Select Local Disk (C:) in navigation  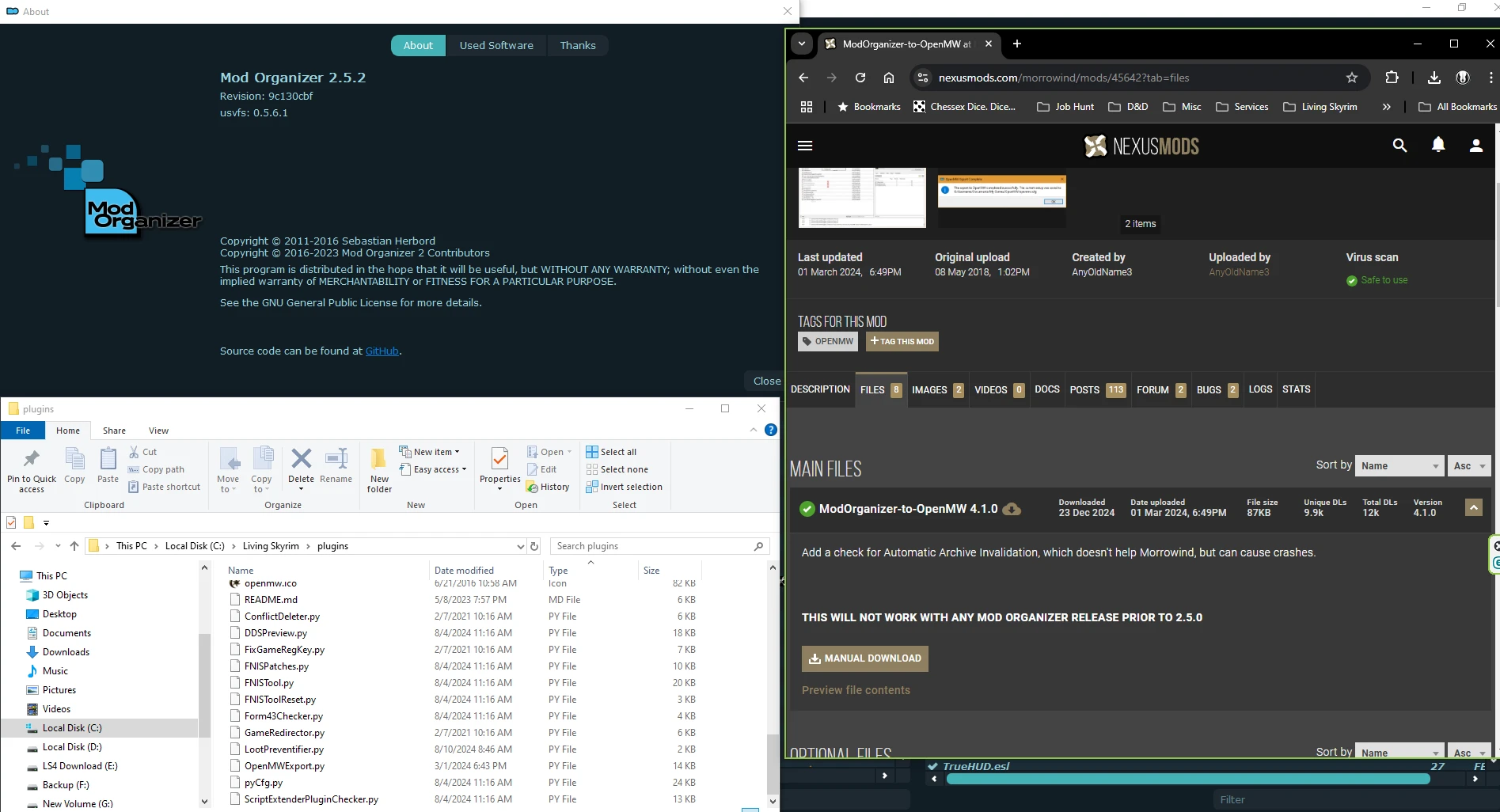coord(72,728)
